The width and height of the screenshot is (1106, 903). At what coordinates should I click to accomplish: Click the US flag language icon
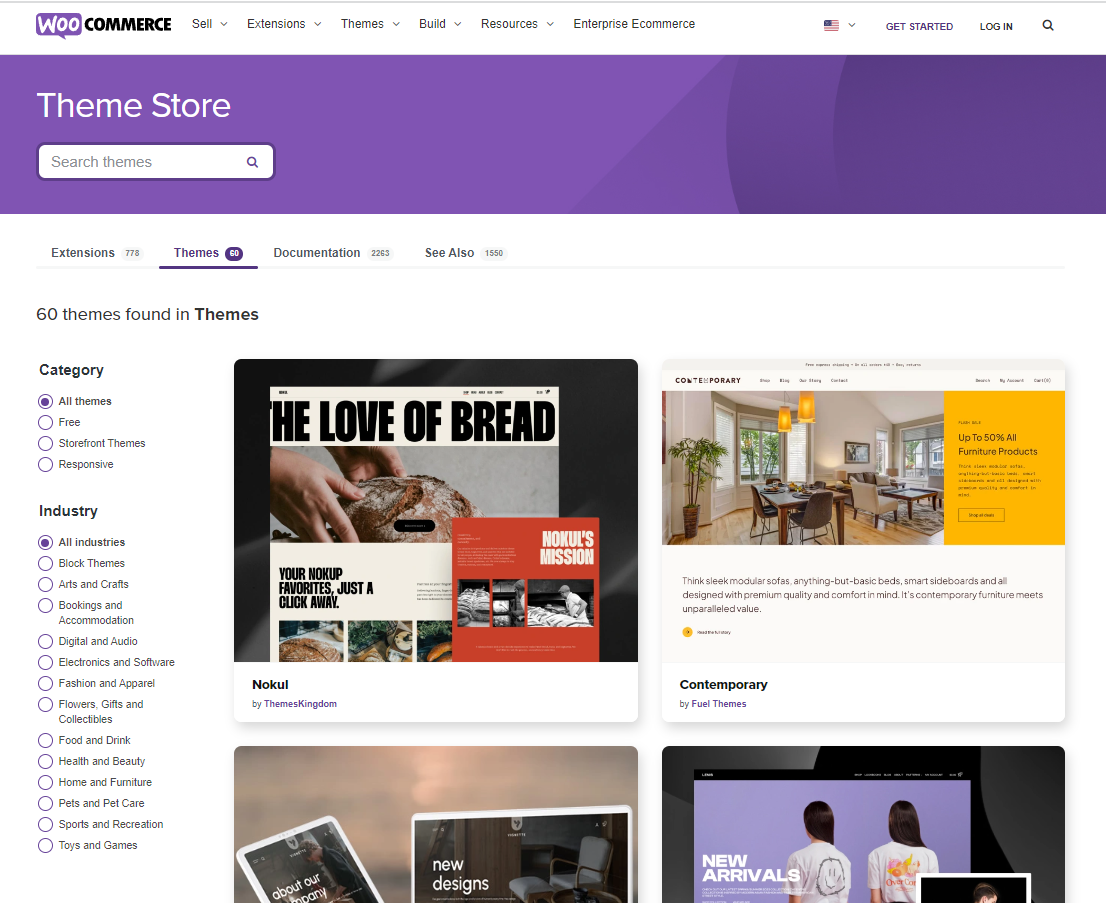click(x=832, y=25)
